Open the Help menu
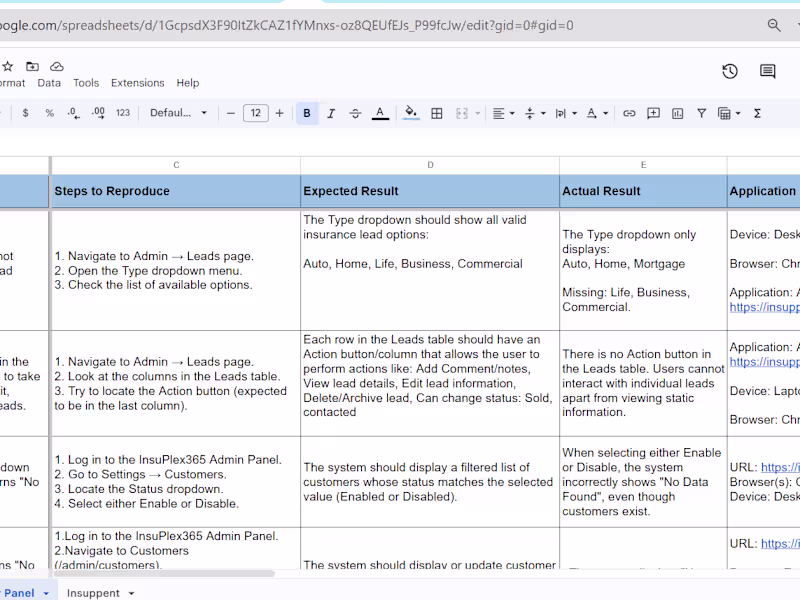This screenshot has width=800, height=600. click(x=188, y=83)
